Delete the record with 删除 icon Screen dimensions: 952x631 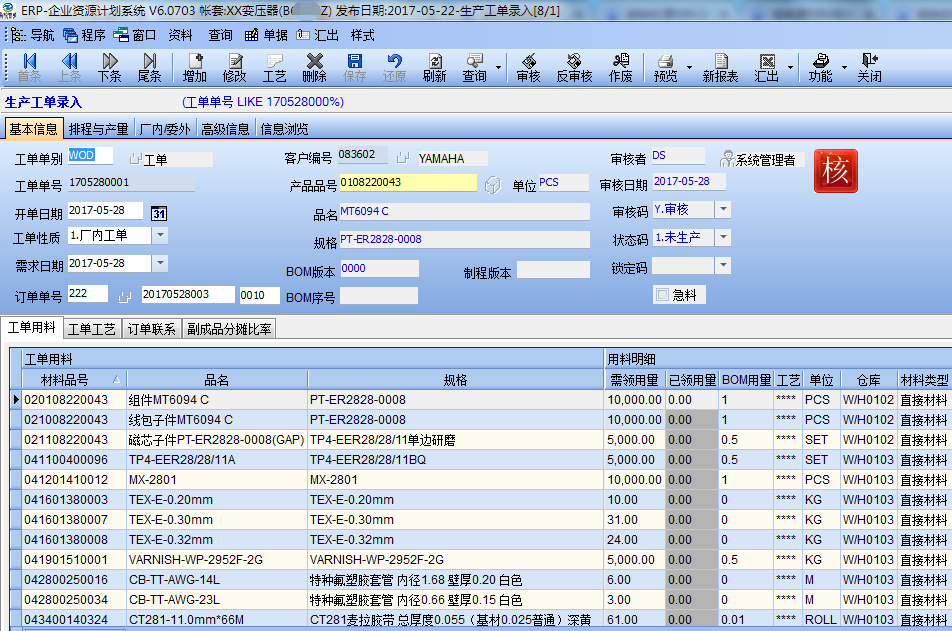pos(314,67)
